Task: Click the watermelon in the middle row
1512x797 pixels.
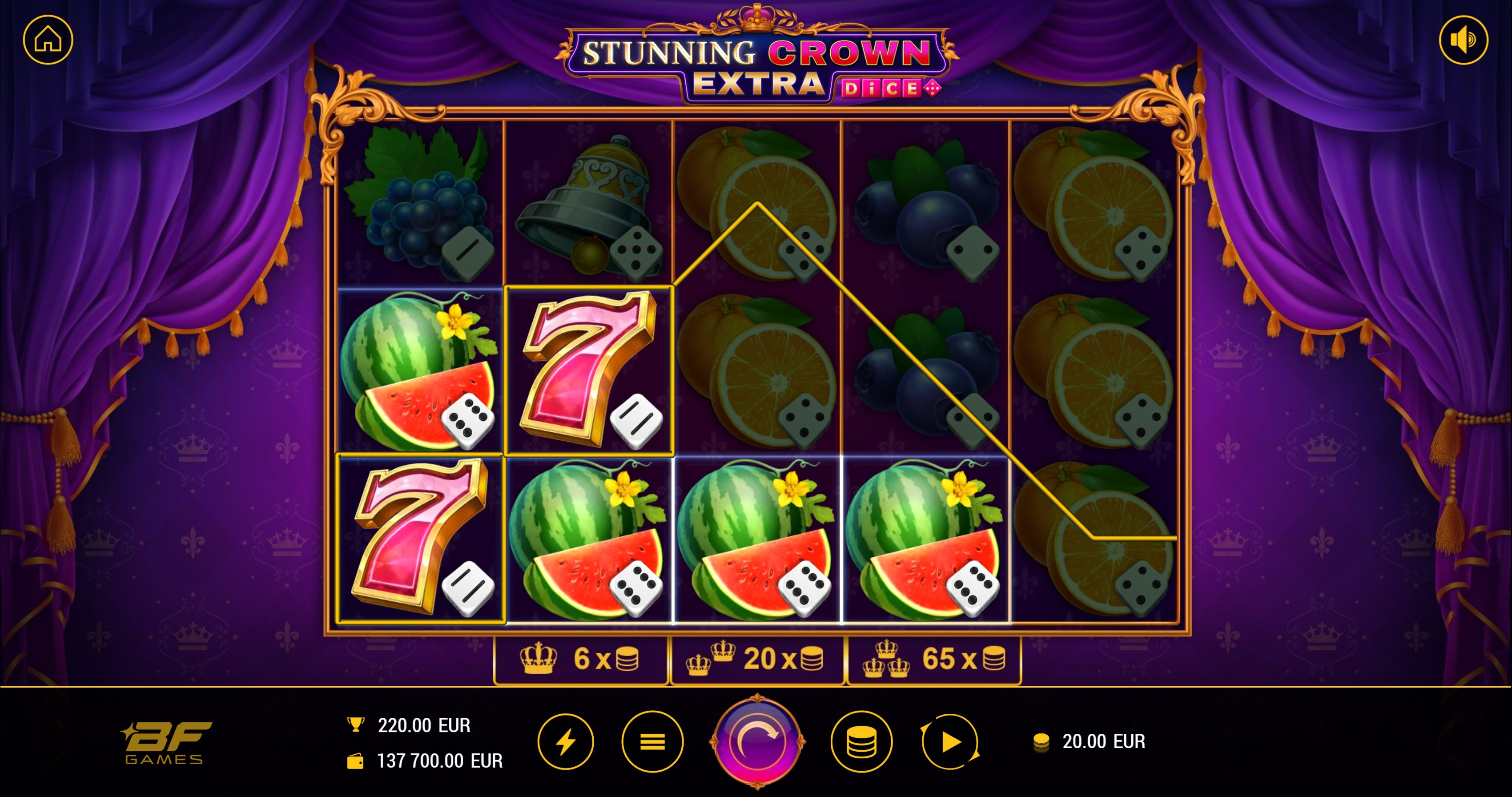Action: tap(420, 370)
